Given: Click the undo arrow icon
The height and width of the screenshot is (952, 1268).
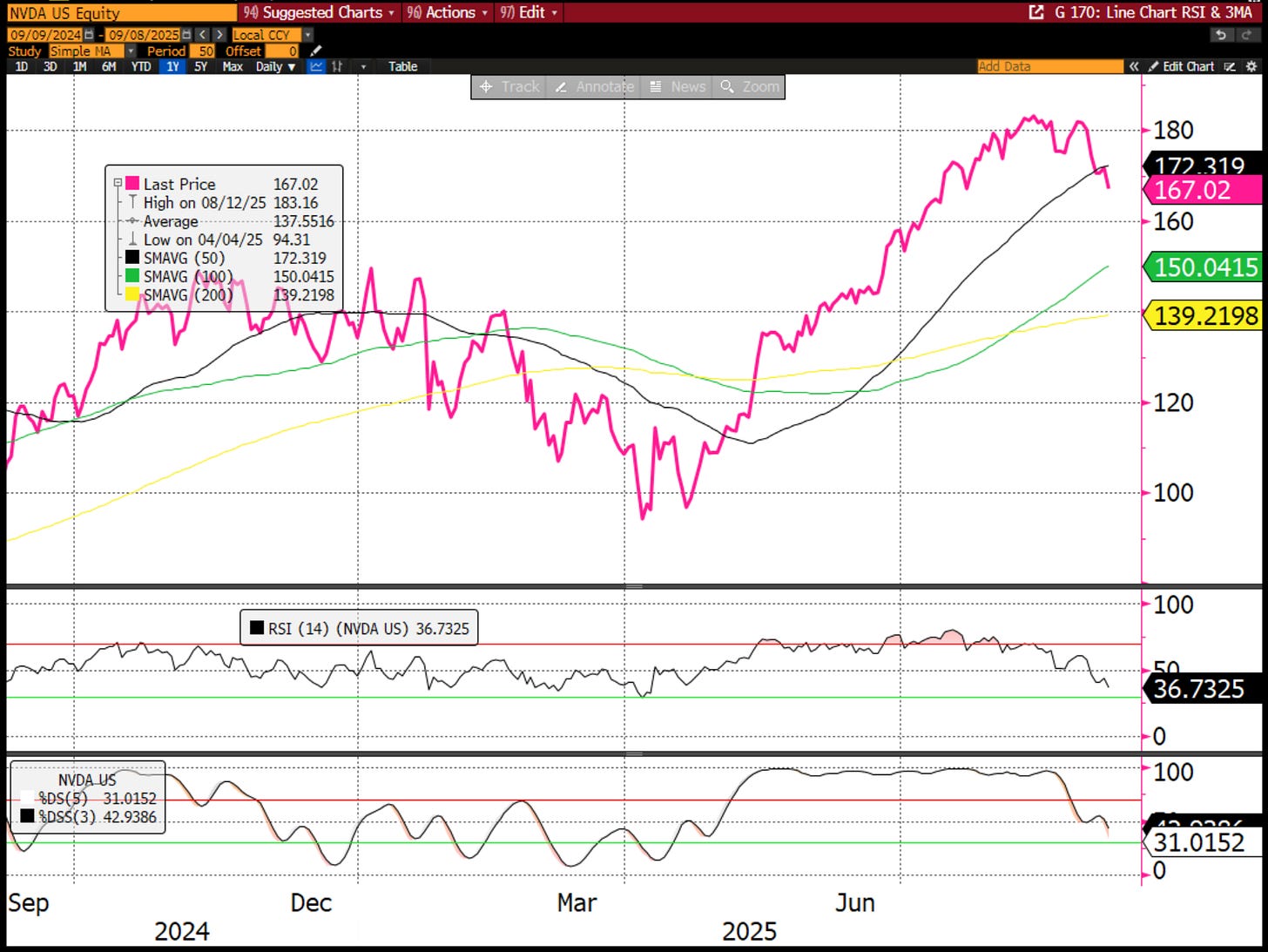Looking at the screenshot, I should [1221, 35].
